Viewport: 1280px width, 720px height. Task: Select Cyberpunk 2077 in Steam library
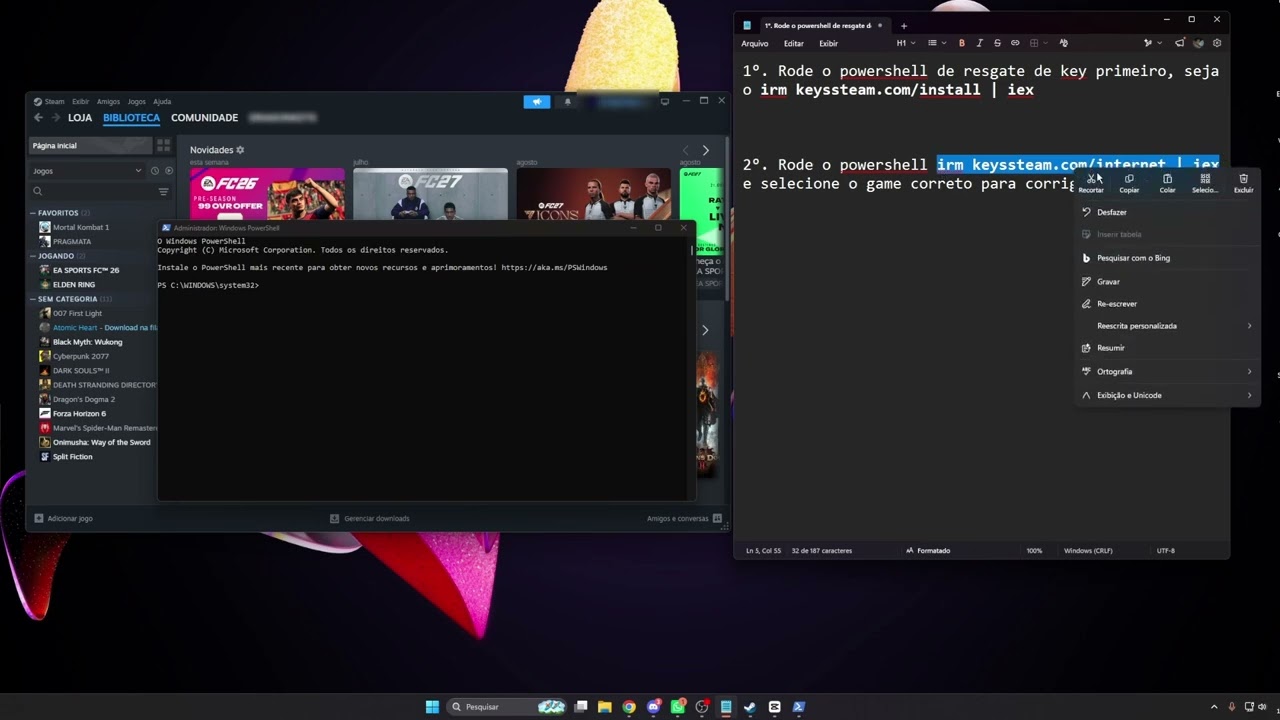coord(81,356)
